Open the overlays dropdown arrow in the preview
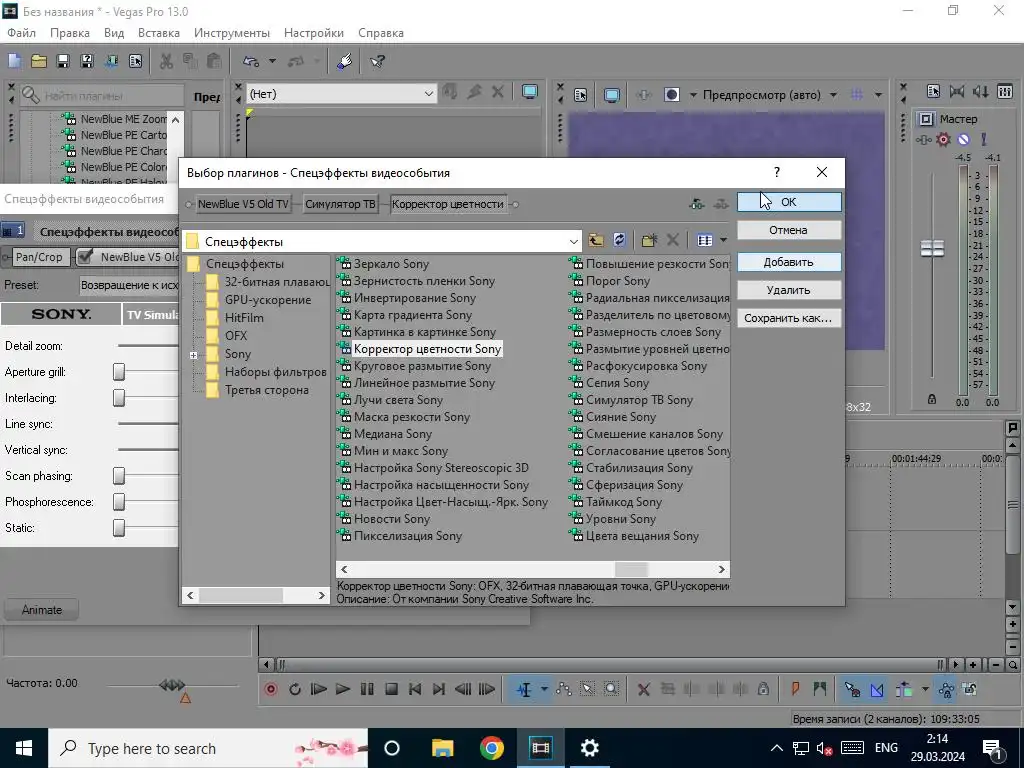This screenshot has width=1024, height=768. (878, 95)
